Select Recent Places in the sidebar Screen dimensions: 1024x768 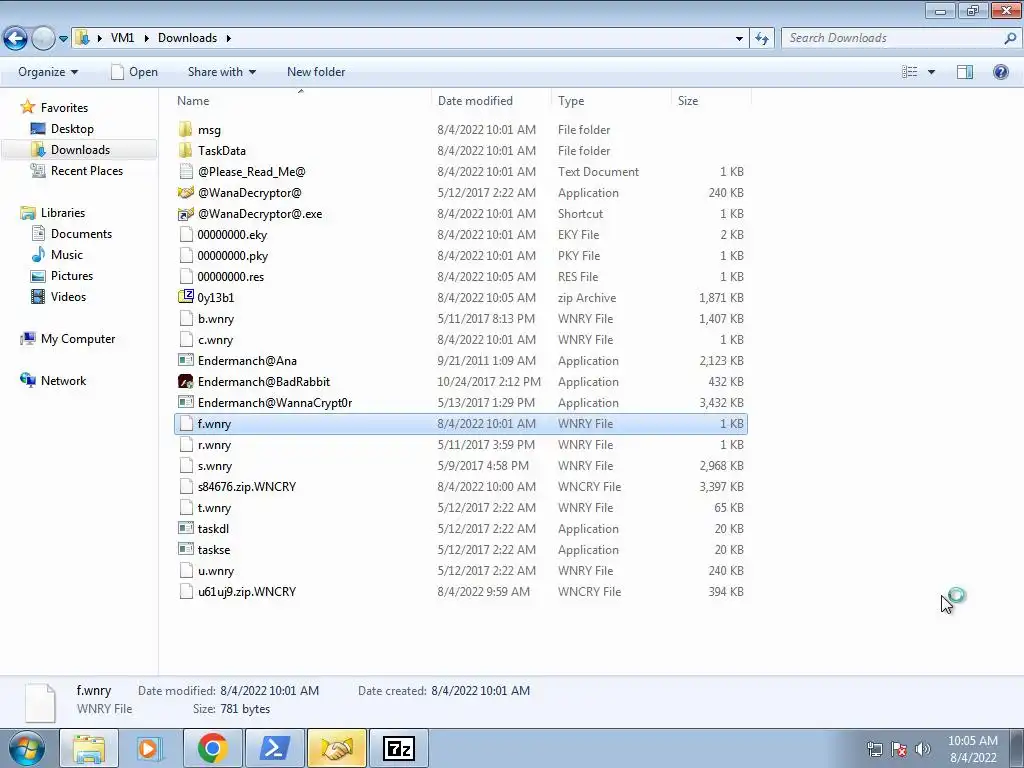coord(87,170)
